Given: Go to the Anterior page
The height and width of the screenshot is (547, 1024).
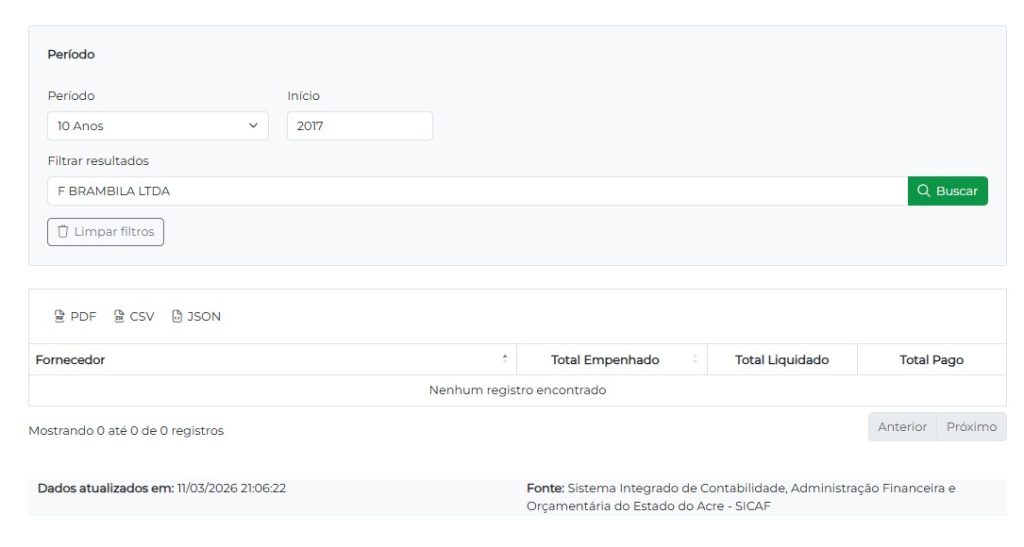Looking at the screenshot, I should pos(901,427).
